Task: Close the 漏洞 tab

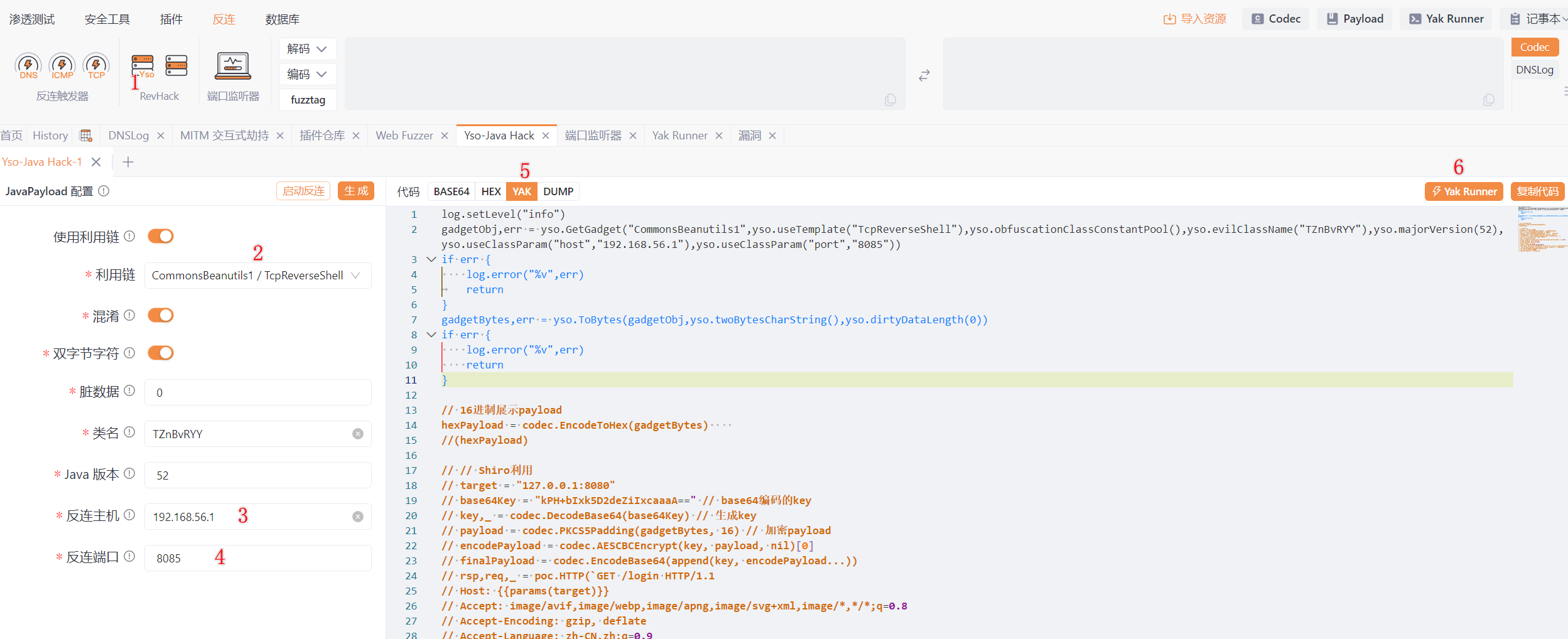Action: 772,136
